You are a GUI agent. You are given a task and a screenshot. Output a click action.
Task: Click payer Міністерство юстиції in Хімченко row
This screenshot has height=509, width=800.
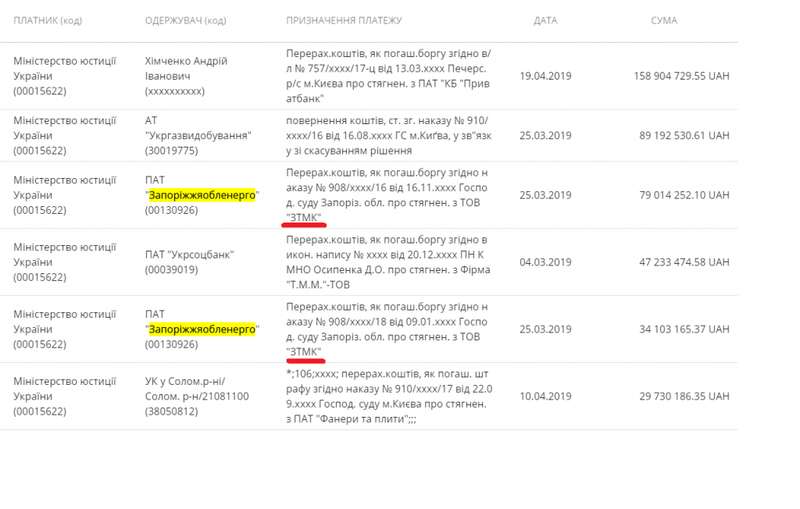tap(65, 76)
